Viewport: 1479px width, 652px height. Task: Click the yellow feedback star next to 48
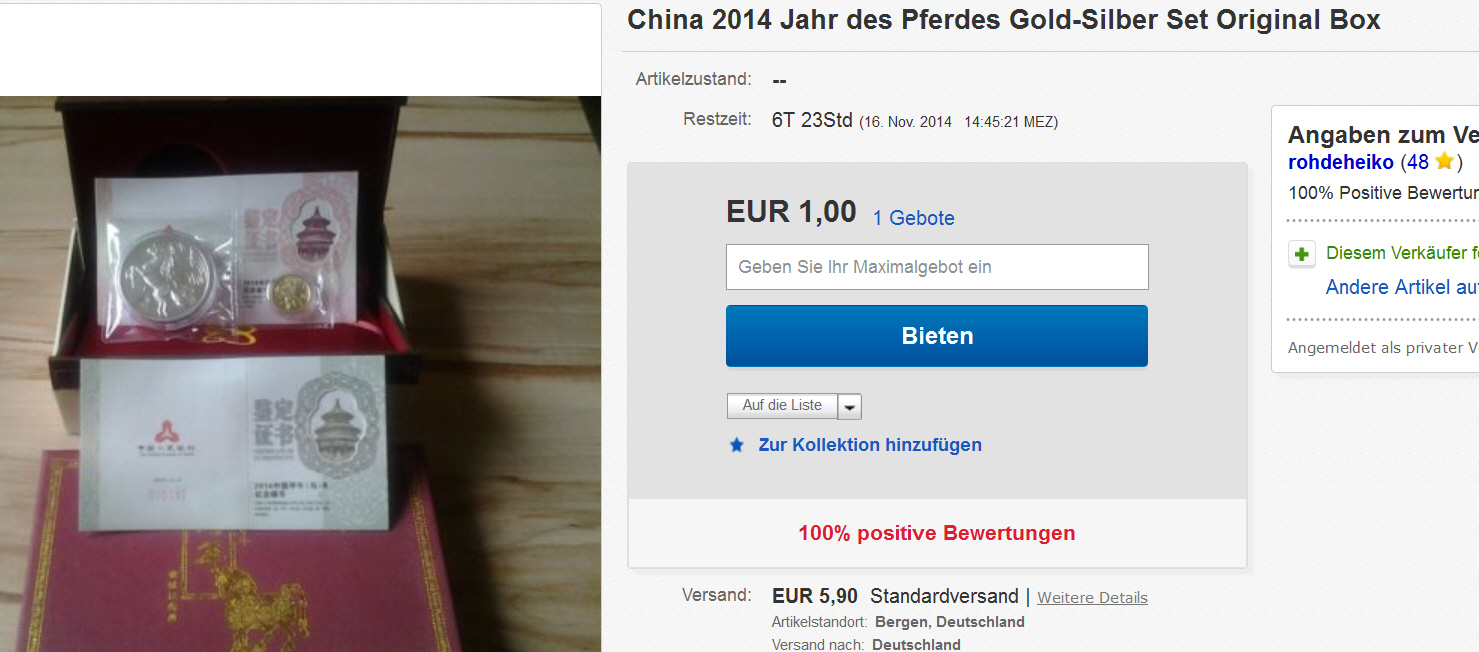pos(1443,162)
